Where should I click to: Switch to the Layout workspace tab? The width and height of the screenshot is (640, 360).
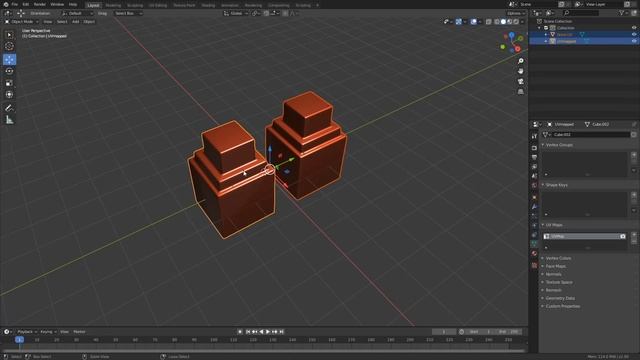click(93, 5)
